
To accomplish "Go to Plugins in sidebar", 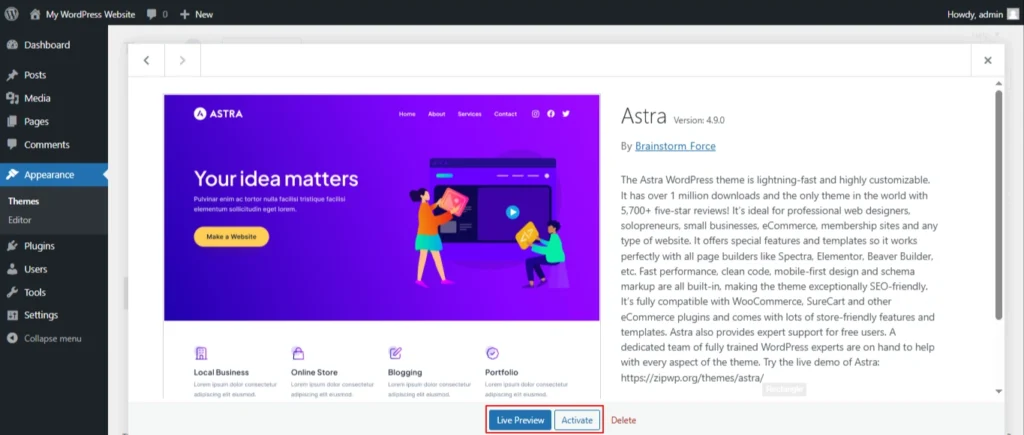I will point(39,246).
